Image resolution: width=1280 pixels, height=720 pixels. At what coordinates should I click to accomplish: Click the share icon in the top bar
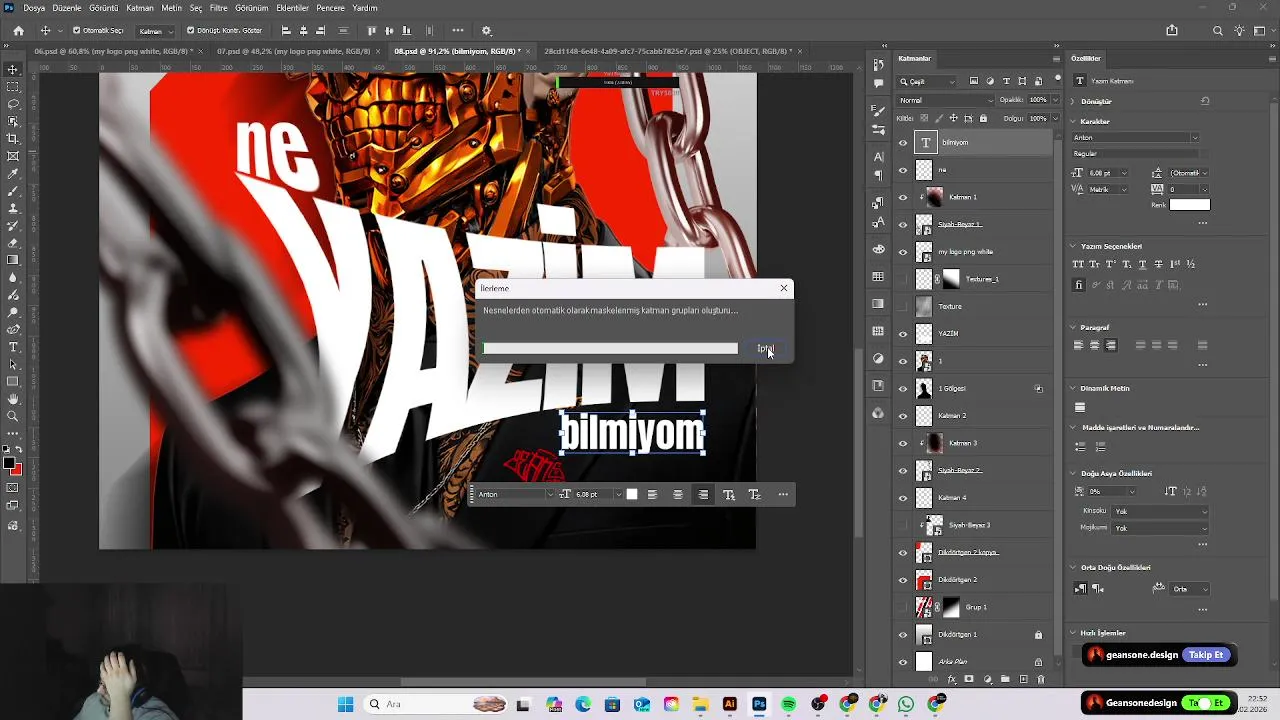(x=1172, y=31)
